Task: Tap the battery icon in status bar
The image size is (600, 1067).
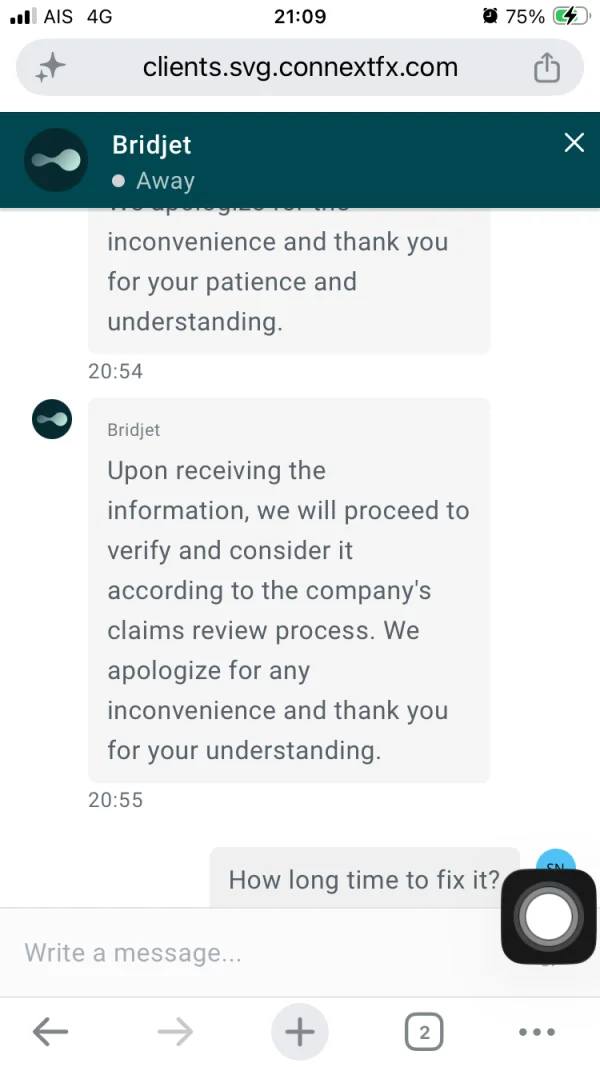Action: coord(569,16)
